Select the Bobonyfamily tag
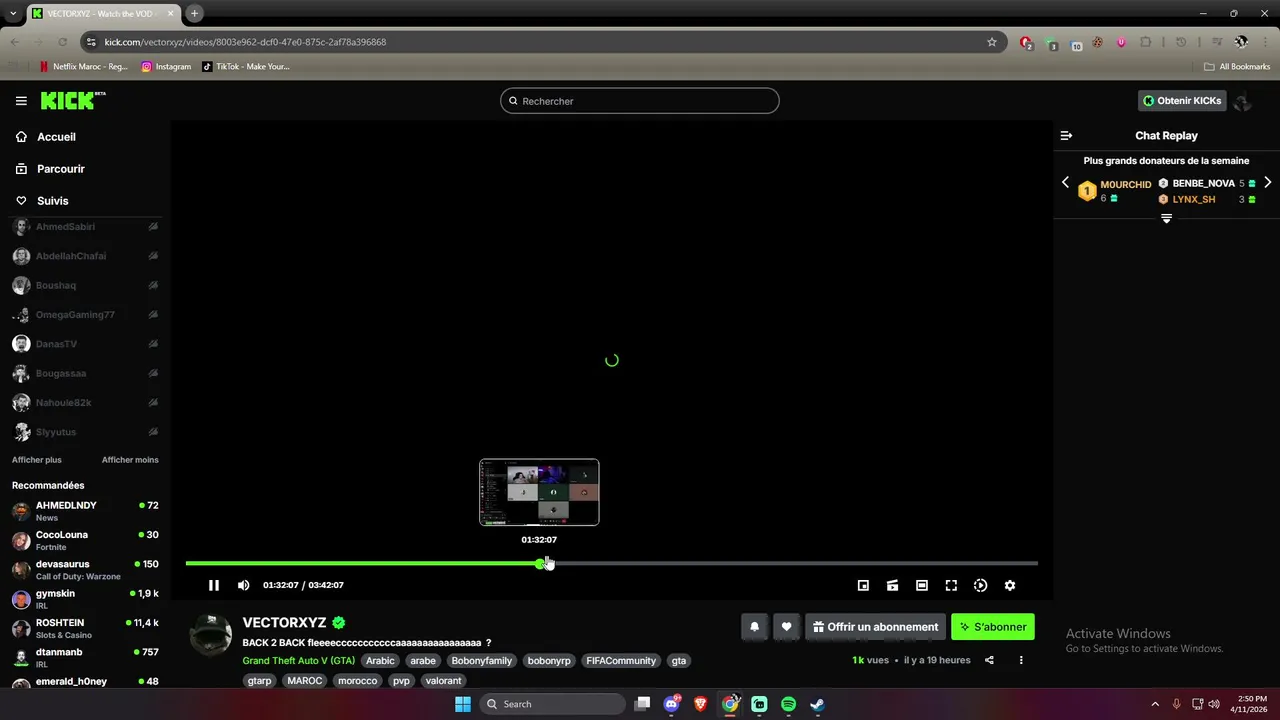 click(x=481, y=661)
